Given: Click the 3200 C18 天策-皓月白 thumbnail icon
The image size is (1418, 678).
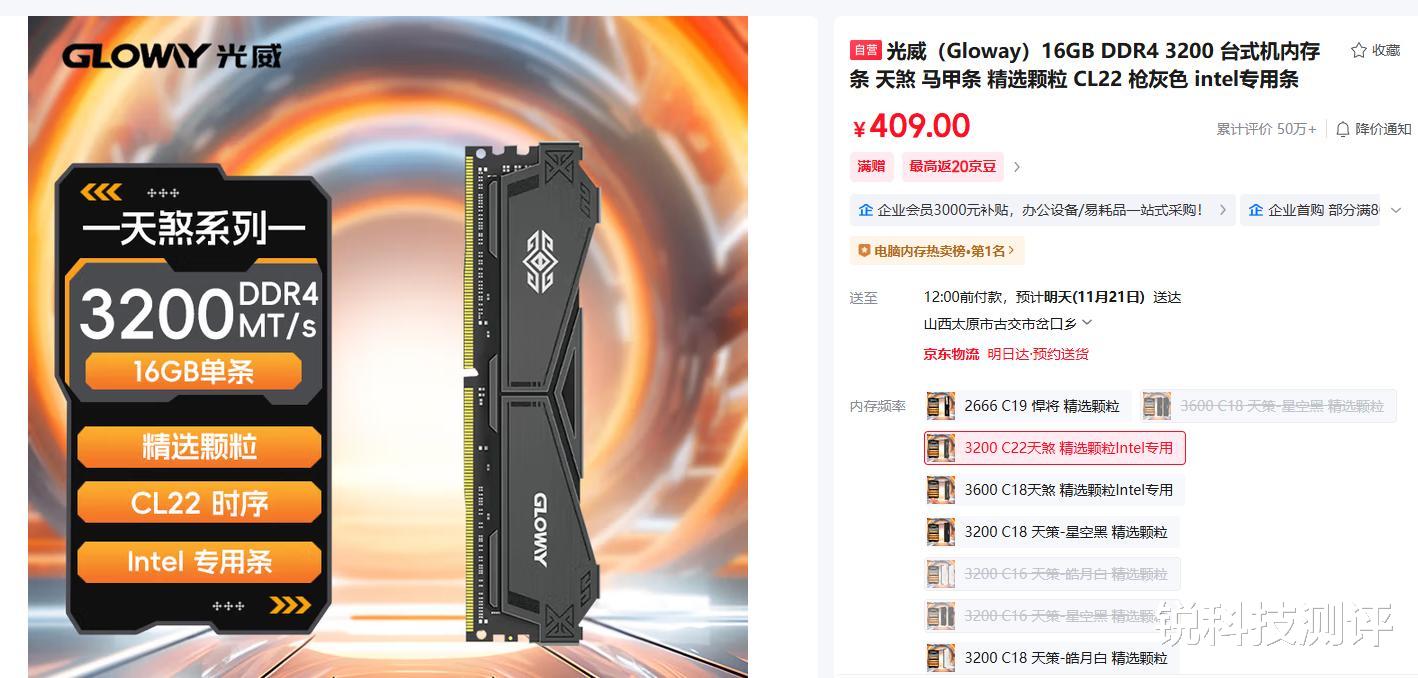Looking at the screenshot, I should (x=940, y=658).
